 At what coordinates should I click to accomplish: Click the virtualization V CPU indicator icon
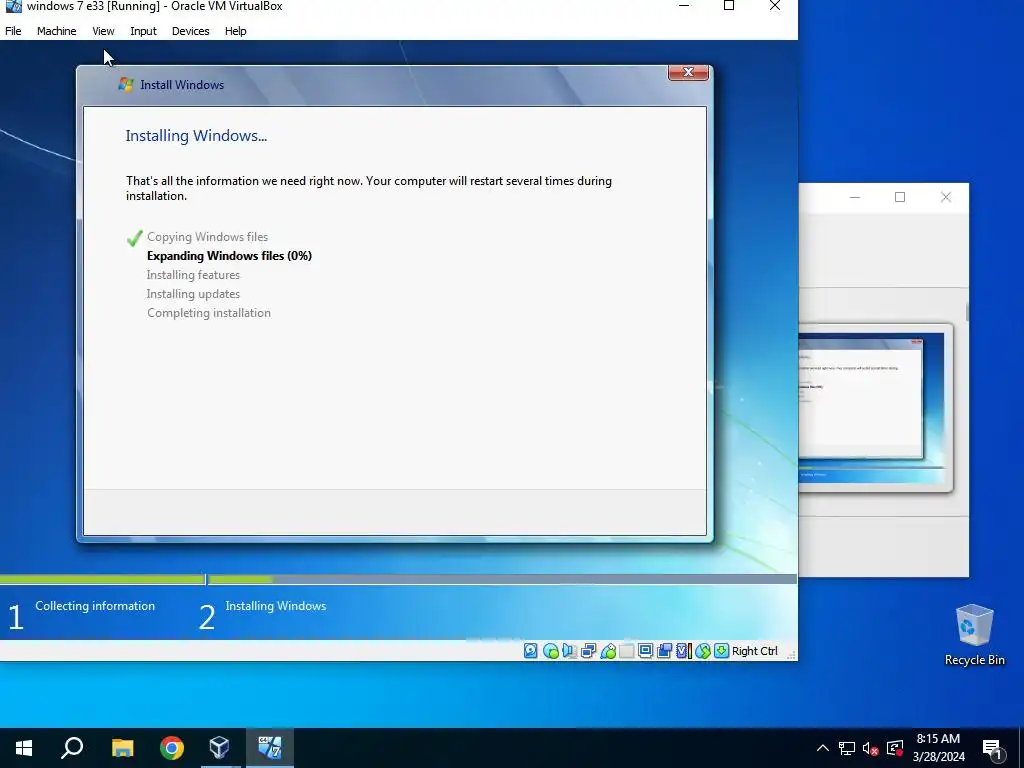click(x=684, y=650)
